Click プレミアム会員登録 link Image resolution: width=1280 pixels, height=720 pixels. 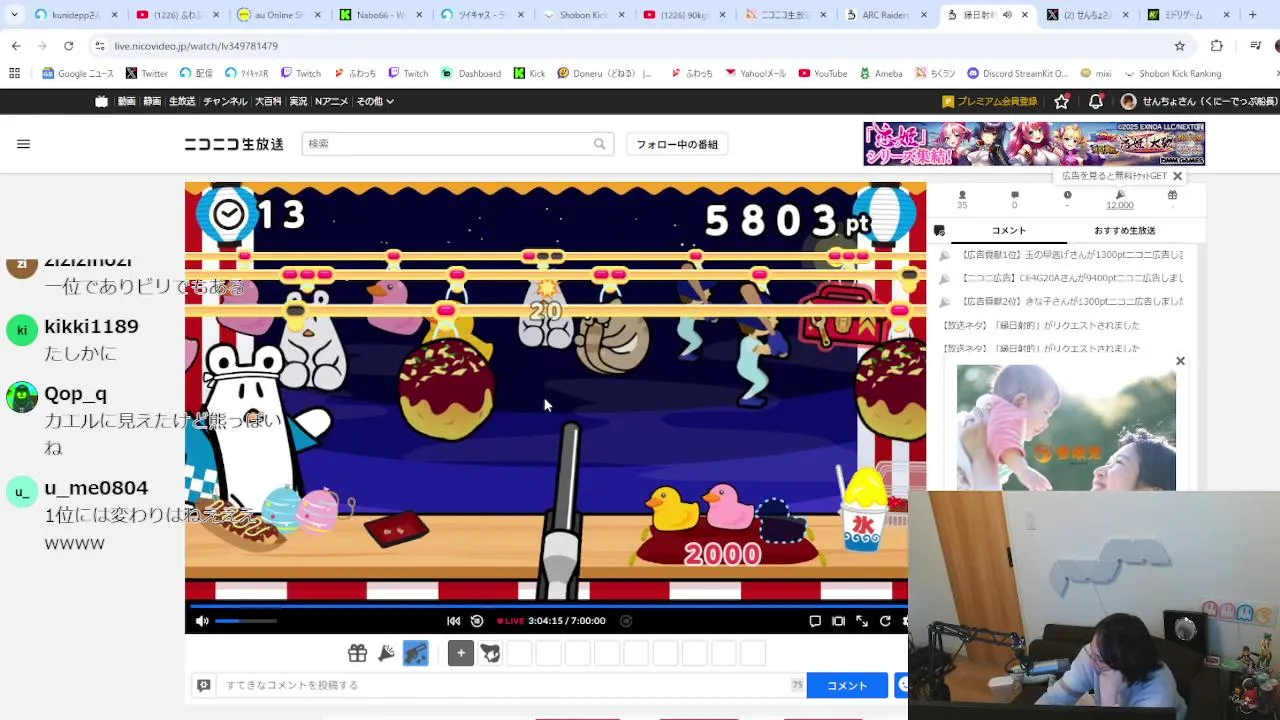(990, 102)
